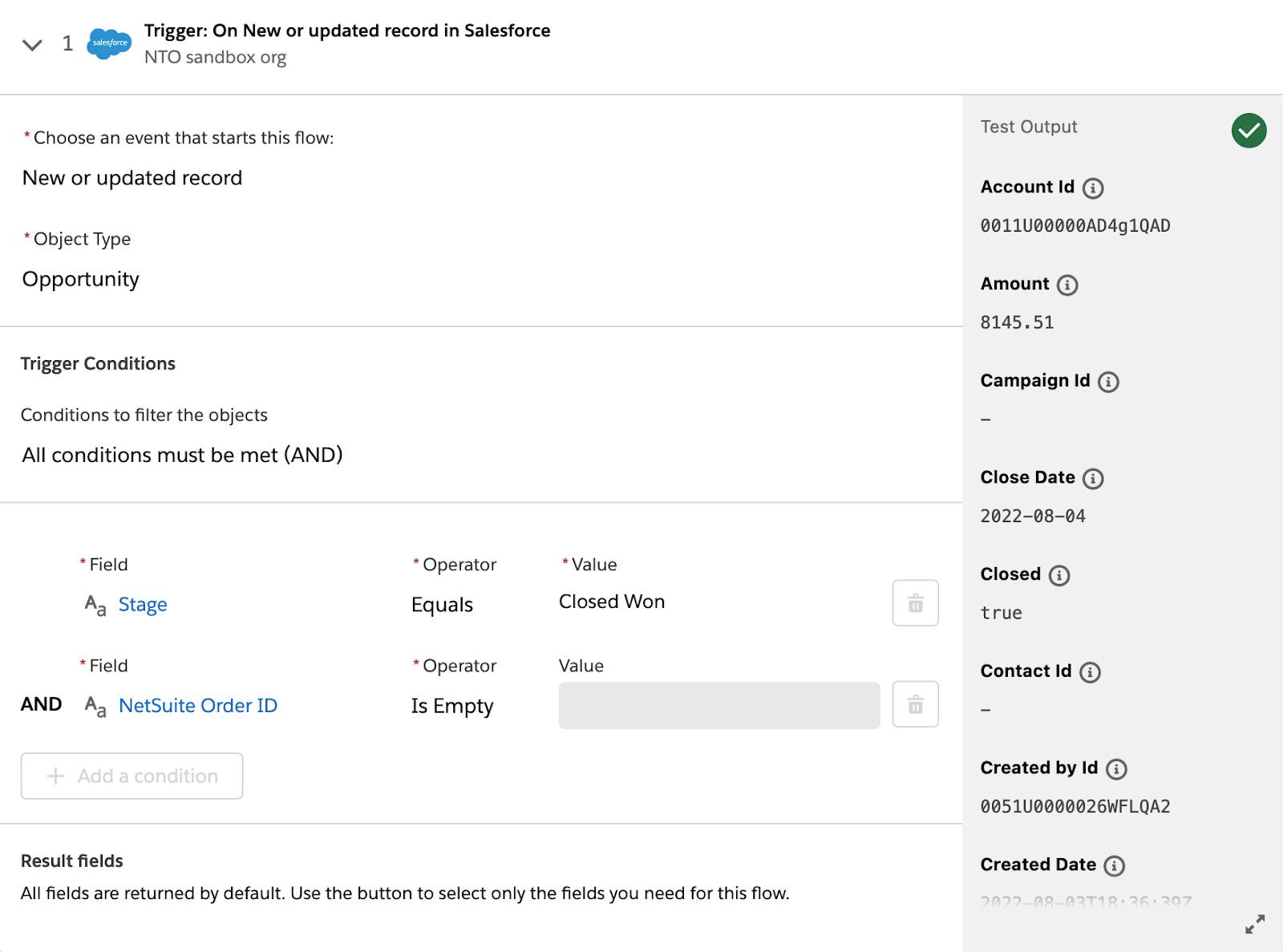This screenshot has height=952, width=1283.
Task: Click Add a condition button
Action: click(x=132, y=776)
